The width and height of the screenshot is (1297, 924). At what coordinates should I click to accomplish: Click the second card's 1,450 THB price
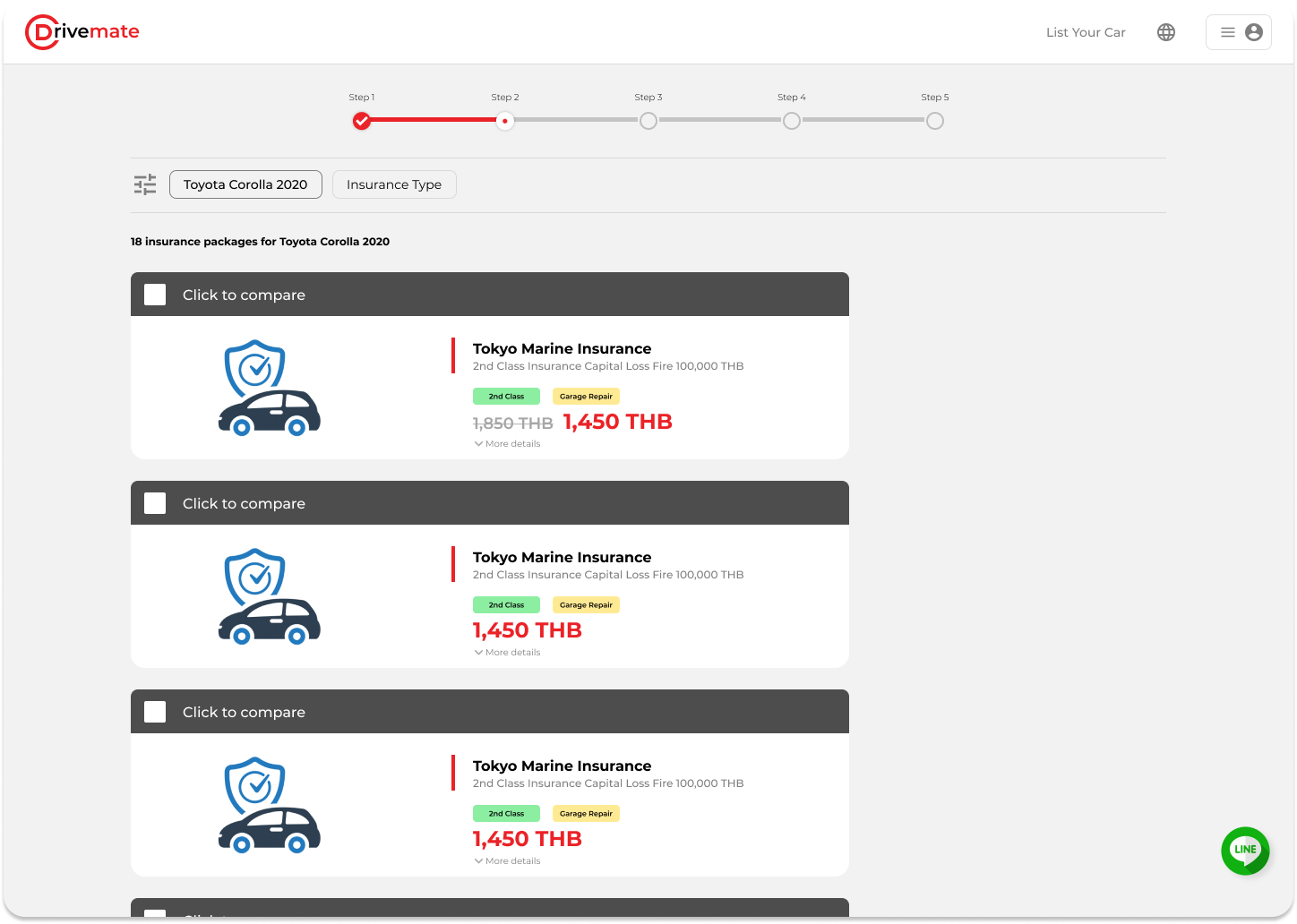528,630
